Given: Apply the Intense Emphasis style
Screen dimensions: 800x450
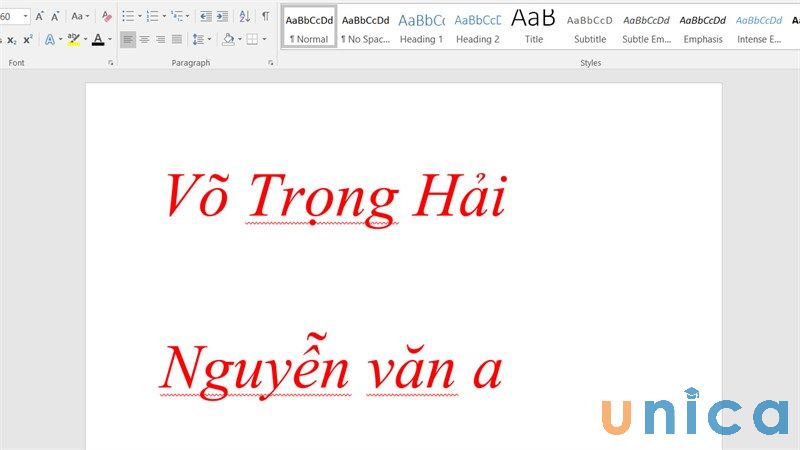Looking at the screenshot, I should [759, 27].
